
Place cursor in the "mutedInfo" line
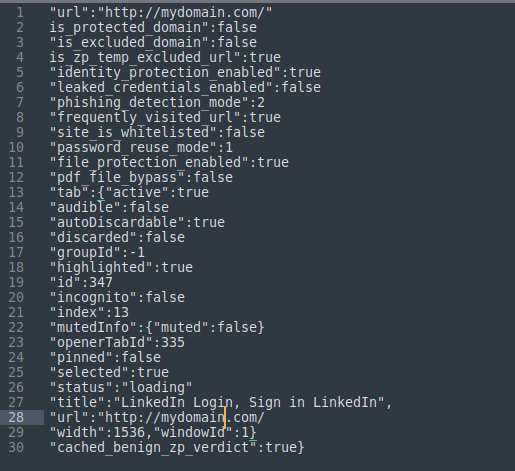pos(157,327)
